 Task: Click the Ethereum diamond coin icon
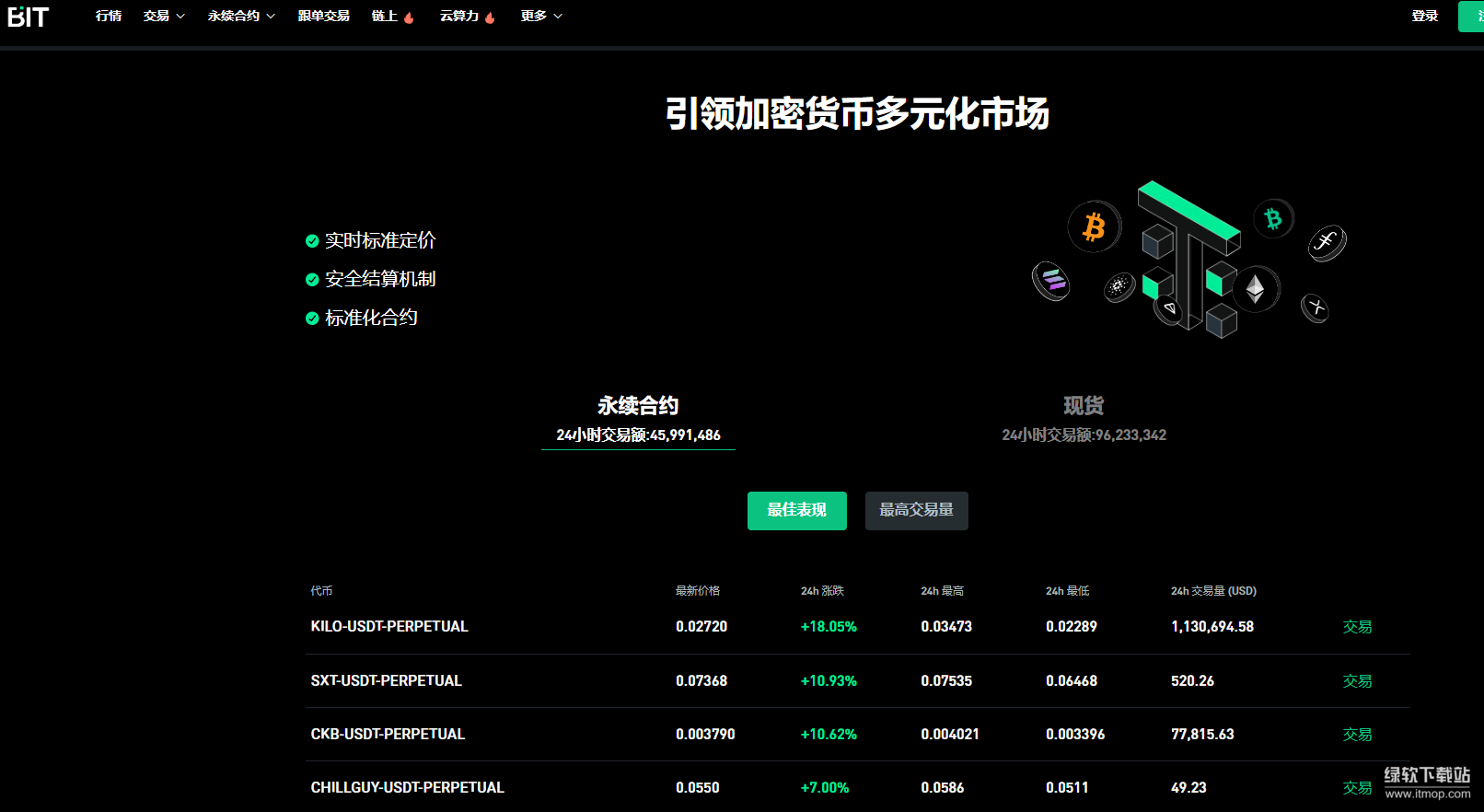1255,290
